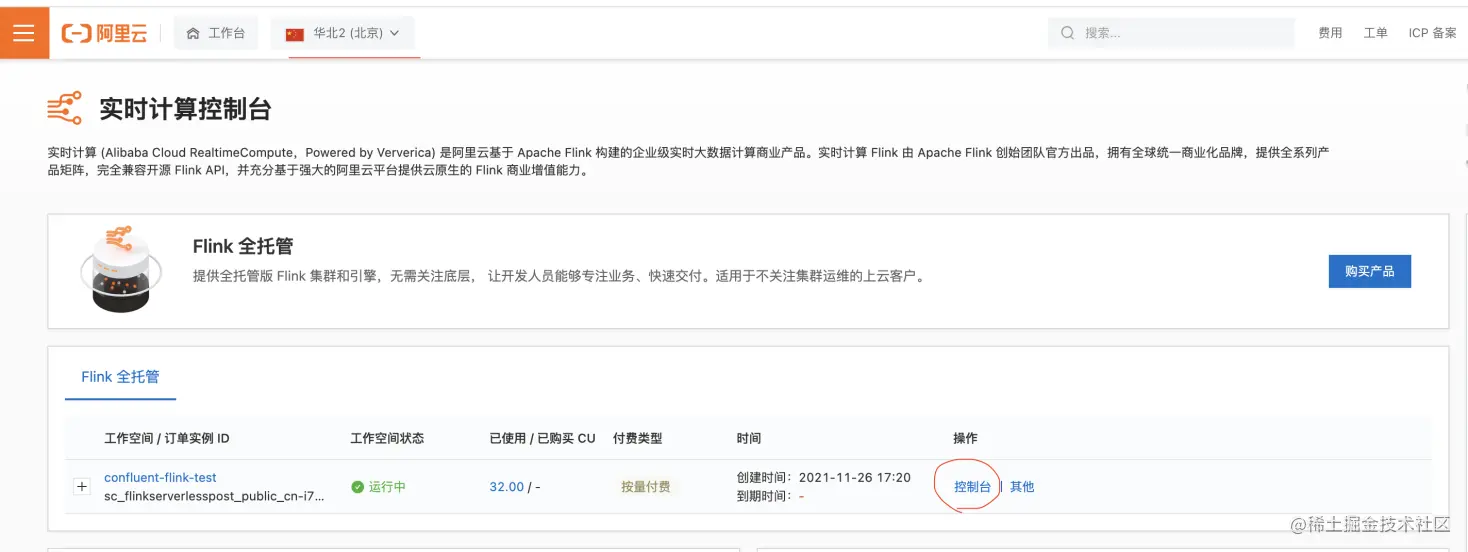The height and width of the screenshot is (552, 1468).
Task: Open the confluent-flink-test workspace link
Action: coord(160,477)
